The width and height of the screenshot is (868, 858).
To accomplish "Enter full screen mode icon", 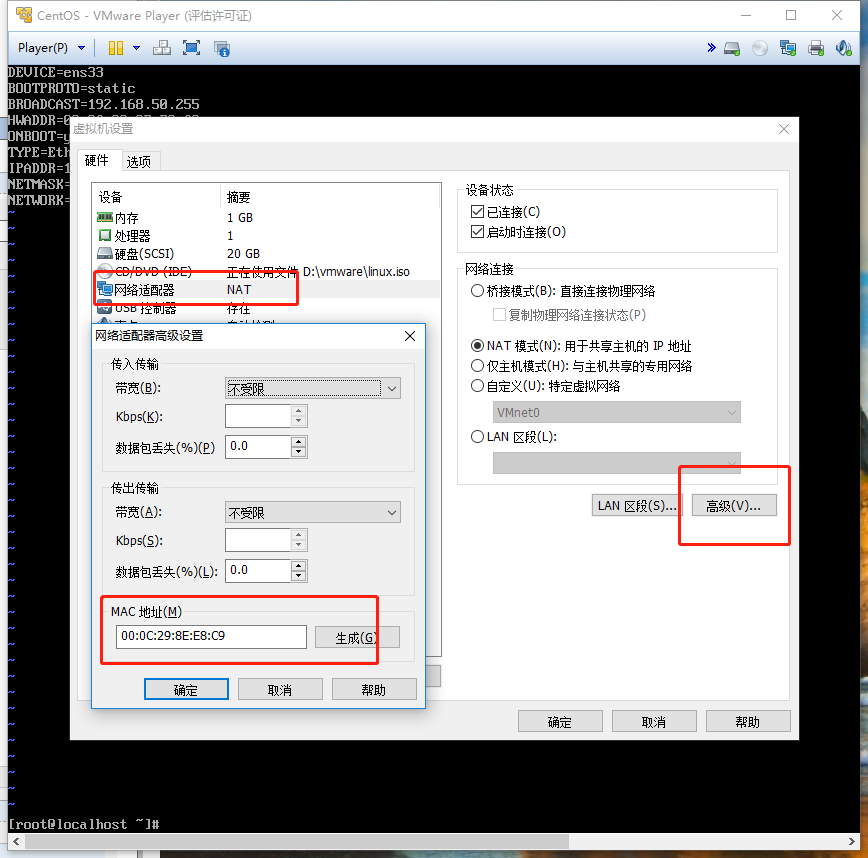I will click(192, 48).
